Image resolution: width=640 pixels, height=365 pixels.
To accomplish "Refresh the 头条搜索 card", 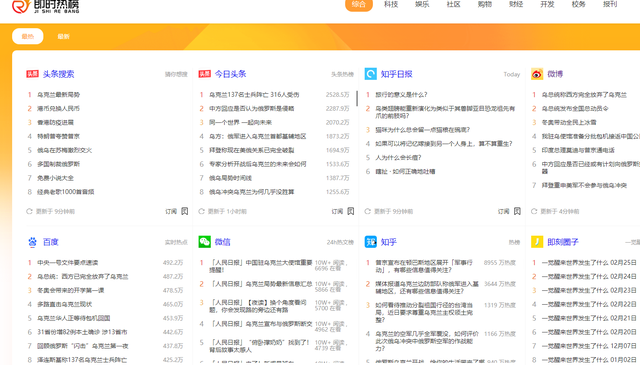I will click(29, 211).
